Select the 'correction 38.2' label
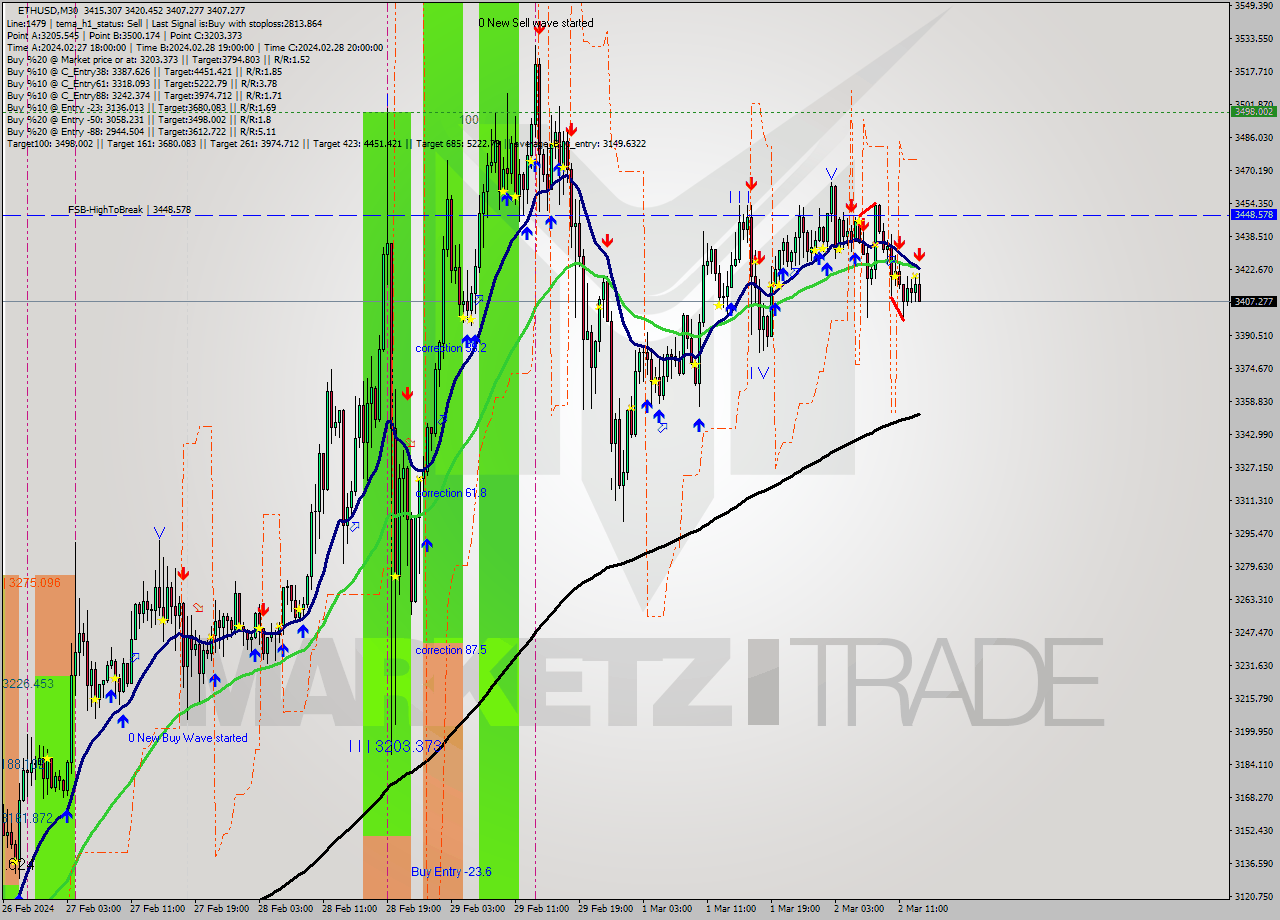 451,348
